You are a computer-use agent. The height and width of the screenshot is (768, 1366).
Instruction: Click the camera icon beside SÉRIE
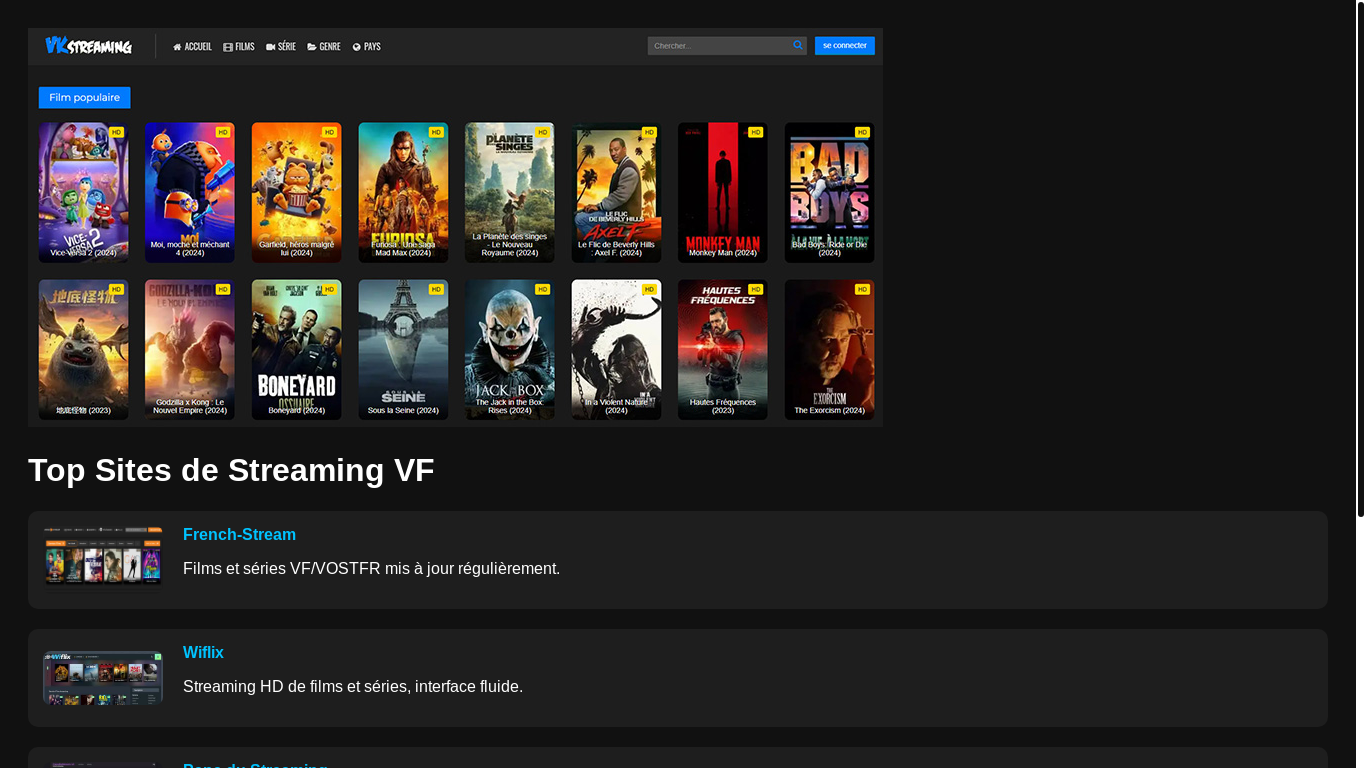pos(270,47)
